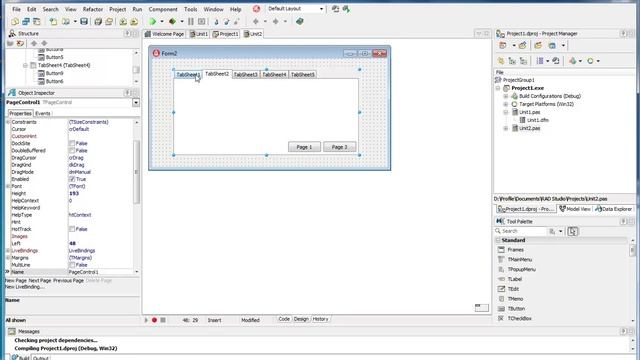Screen dimensions: 640x360
Task: Uncheck the Enabled True checkbox
Action: [x=72, y=179]
